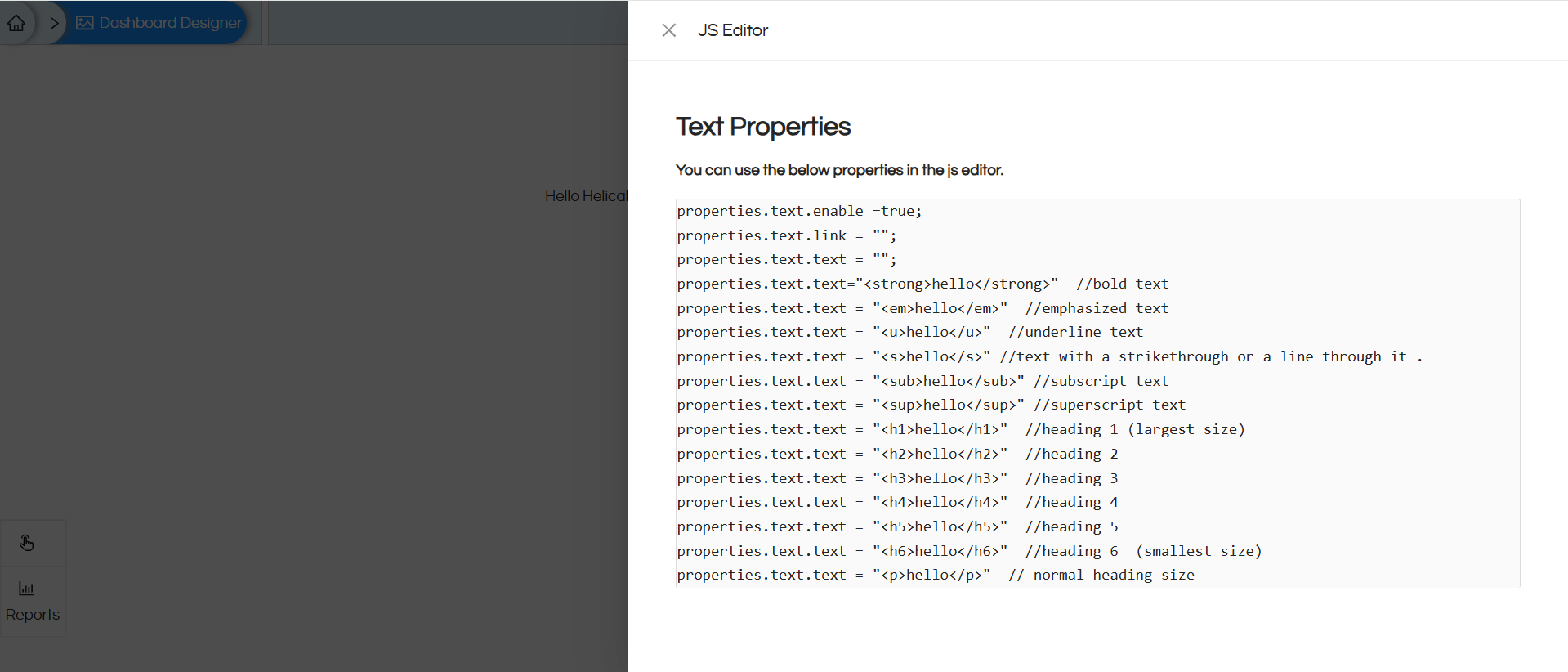Click the Hello Helical text on dashboard
This screenshot has height=672, width=1568.
tap(586, 196)
